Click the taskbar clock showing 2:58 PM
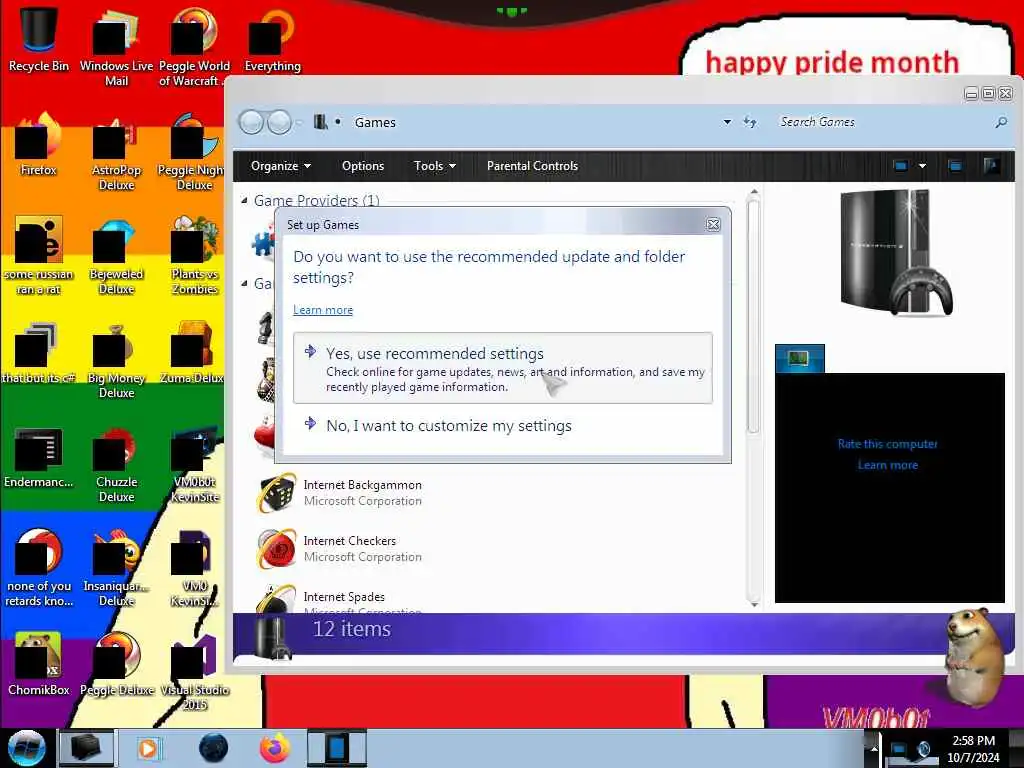The height and width of the screenshot is (768, 1024). [973, 749]
